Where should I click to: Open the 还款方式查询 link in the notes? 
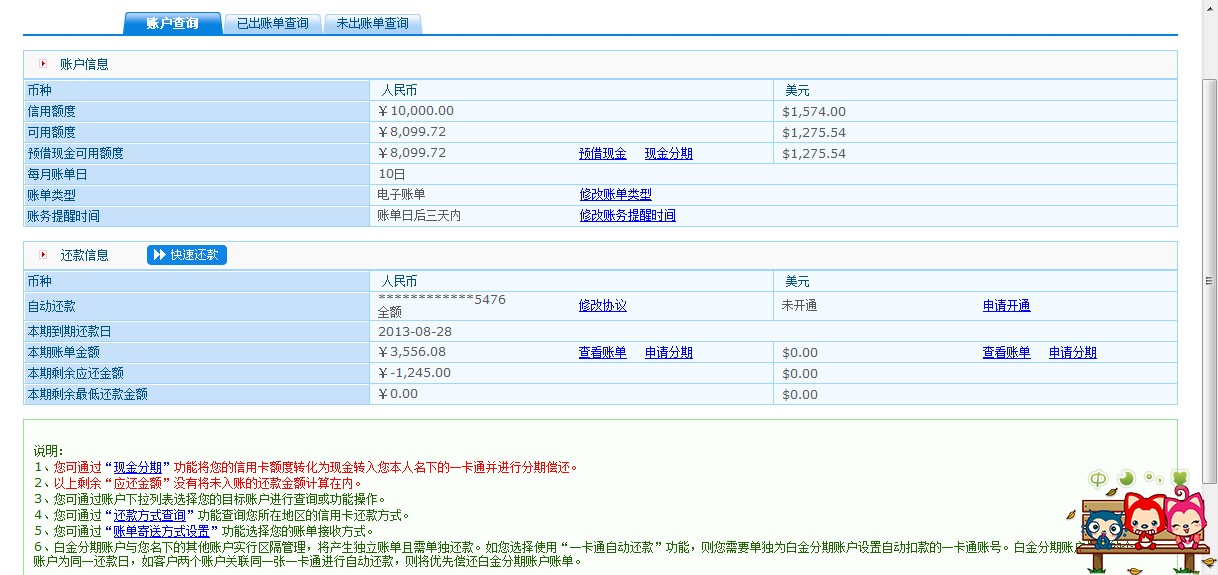point(149,515)
